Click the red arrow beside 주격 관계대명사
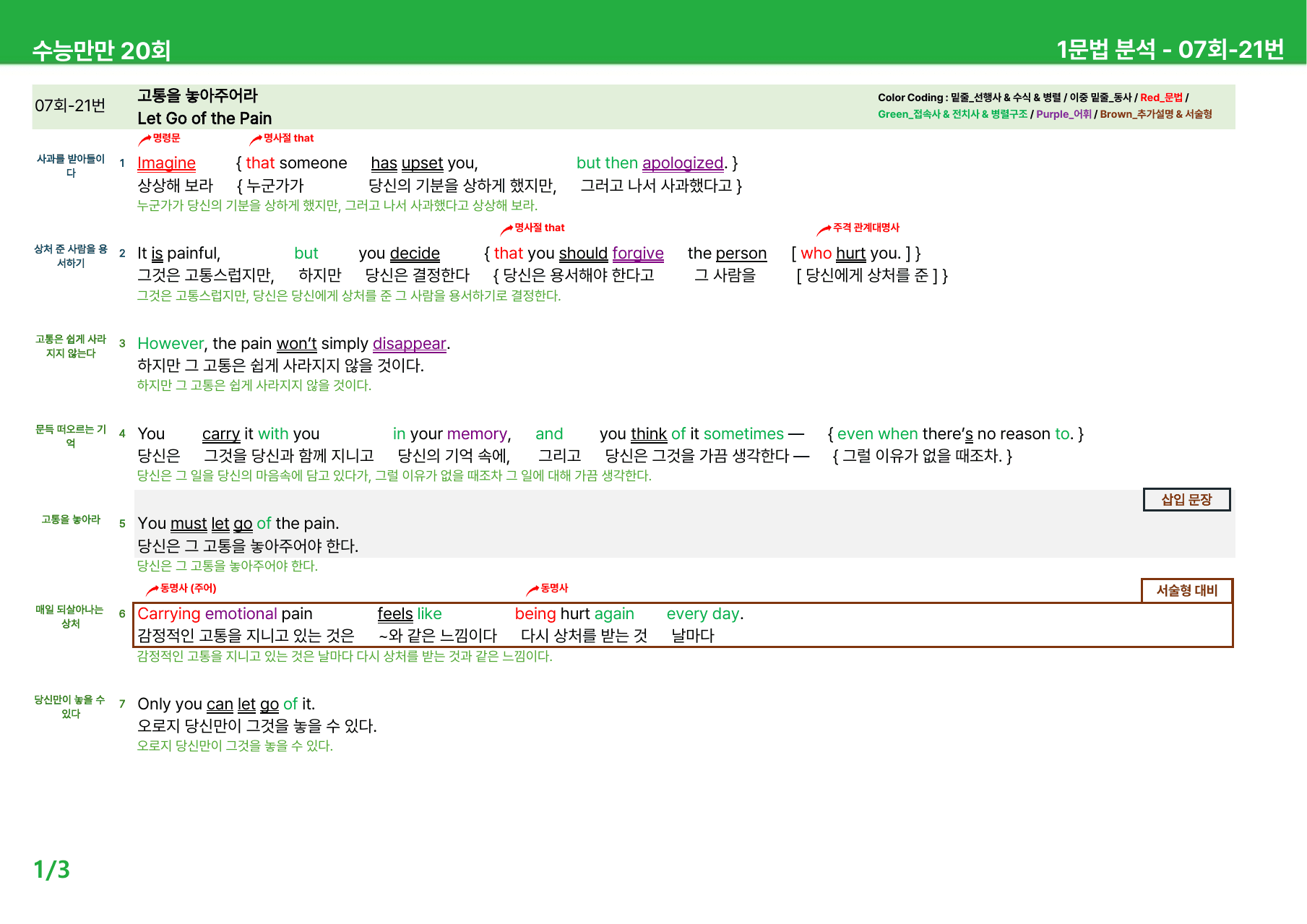 (824, 230)
